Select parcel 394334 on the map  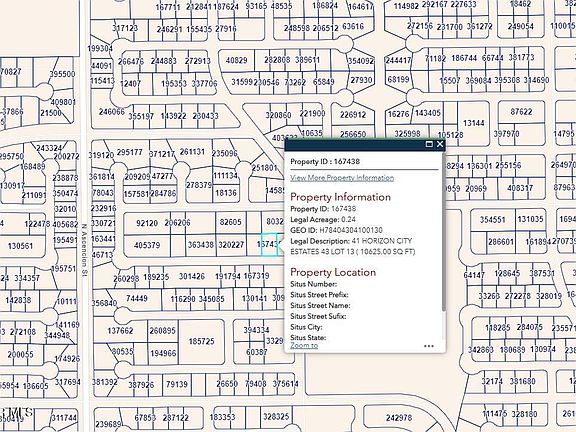coord(256,330)
